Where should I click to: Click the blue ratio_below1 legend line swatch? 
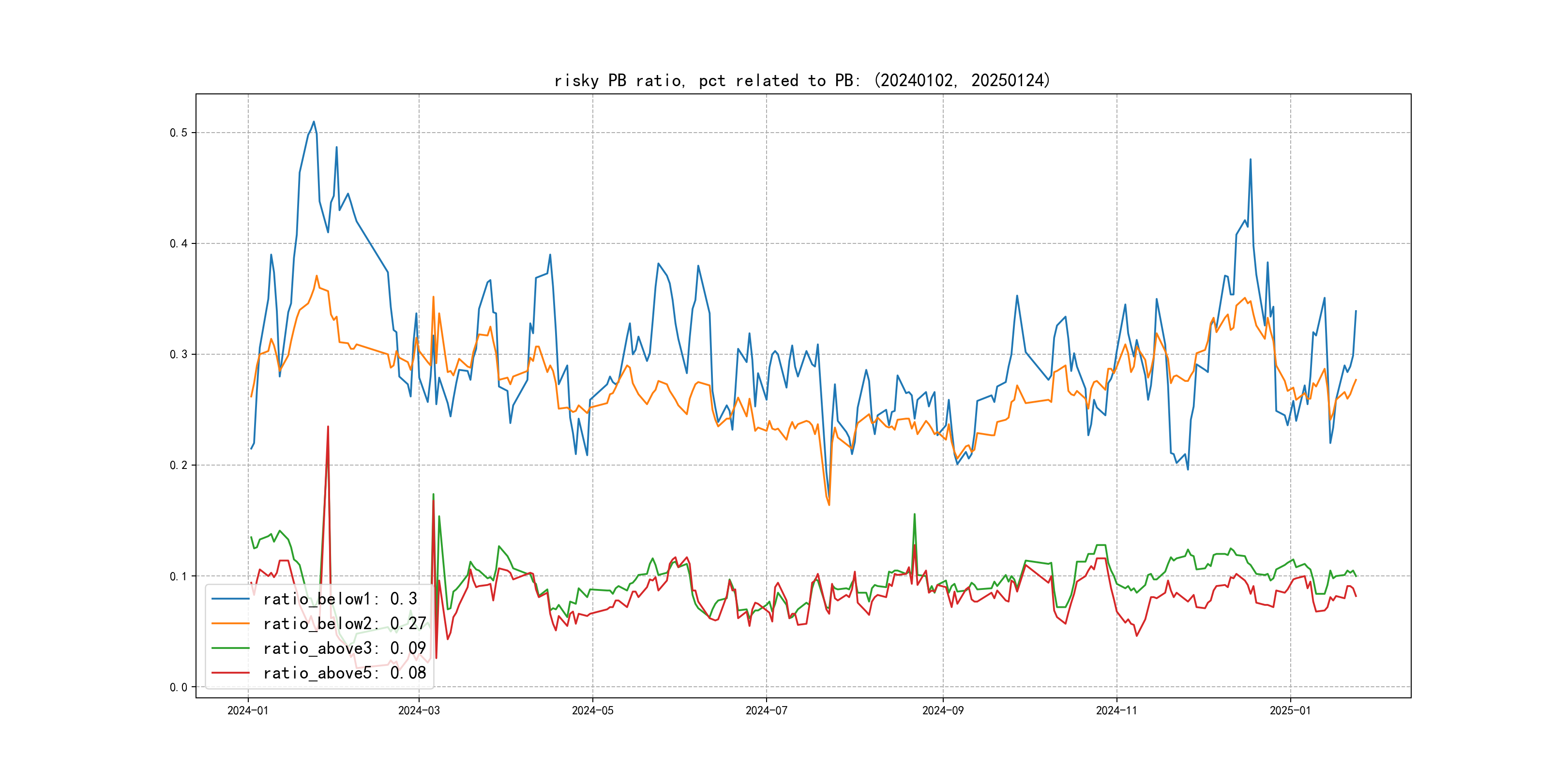[230, 599]
